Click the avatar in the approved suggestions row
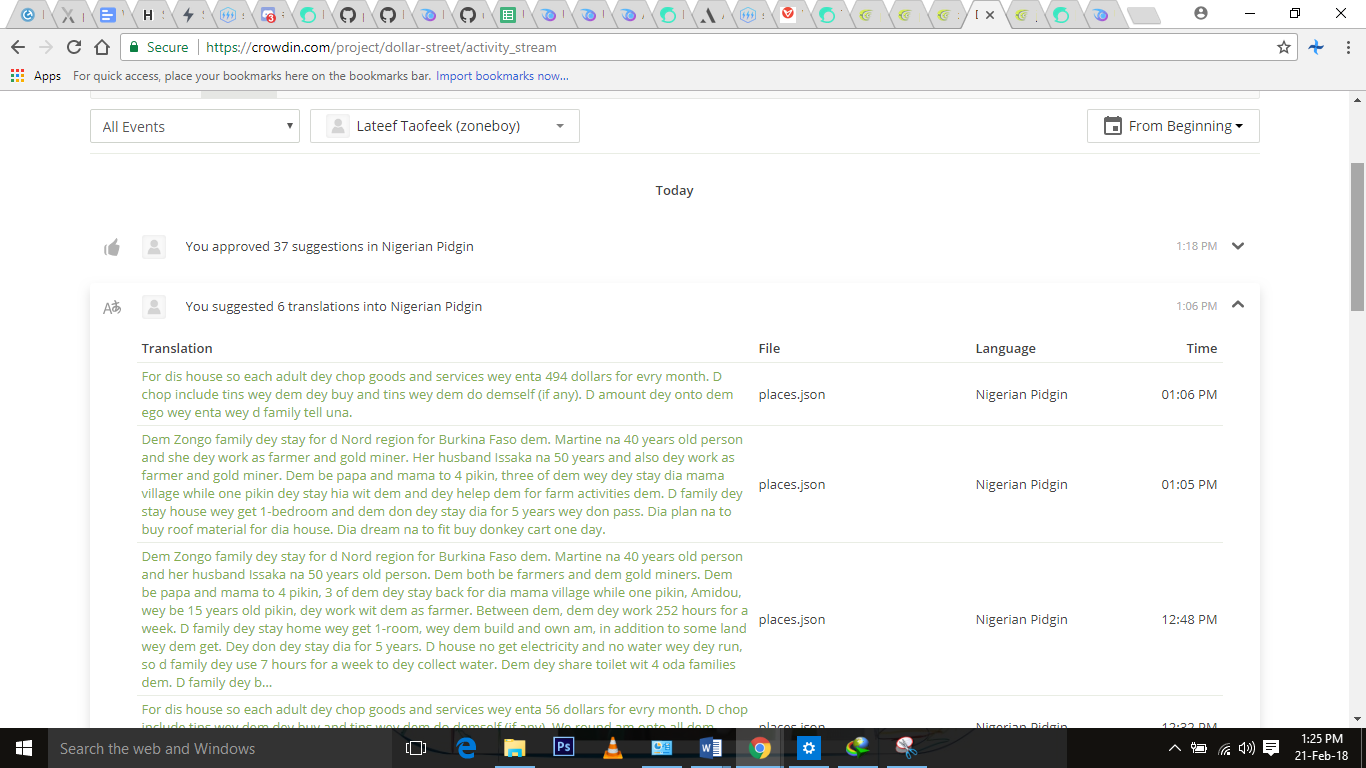The height and width of the screenshot is (768, 1366). (x=153, y=247)
